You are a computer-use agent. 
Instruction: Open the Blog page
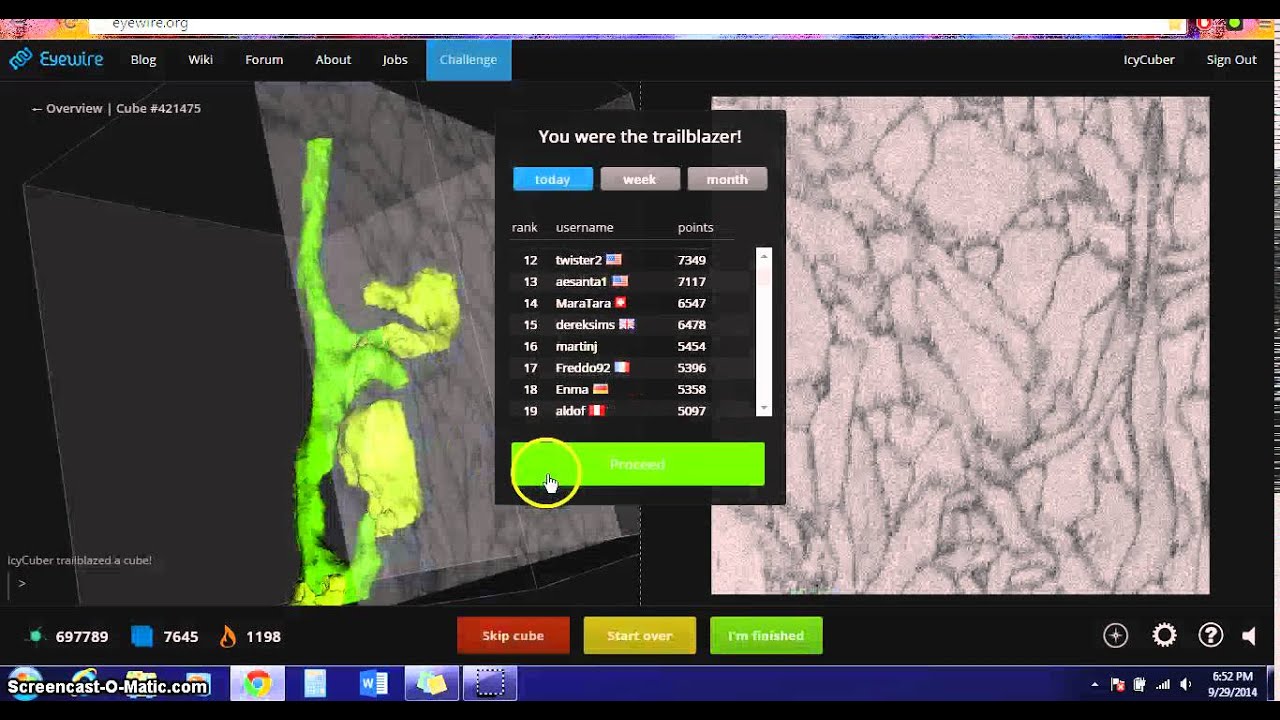tap(143, 60)
